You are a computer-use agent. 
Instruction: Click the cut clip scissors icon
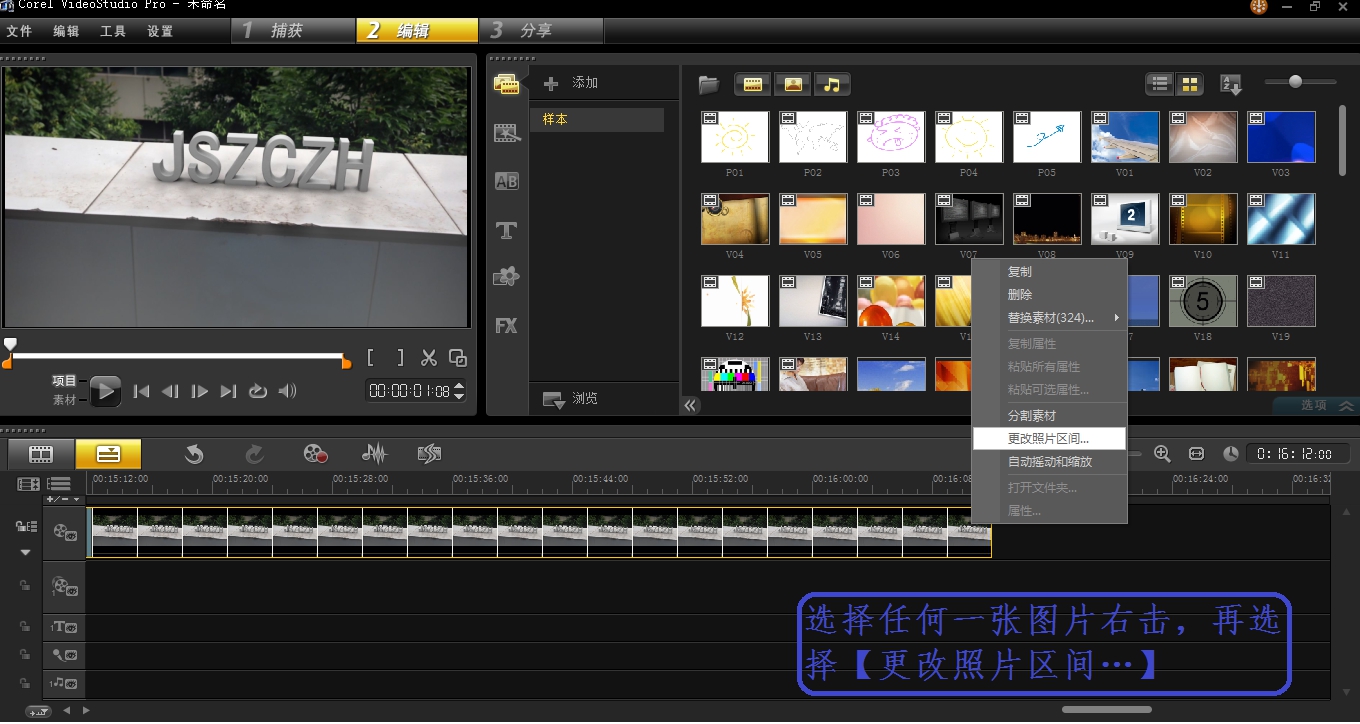pyautogui.click(x=429, y=358)
